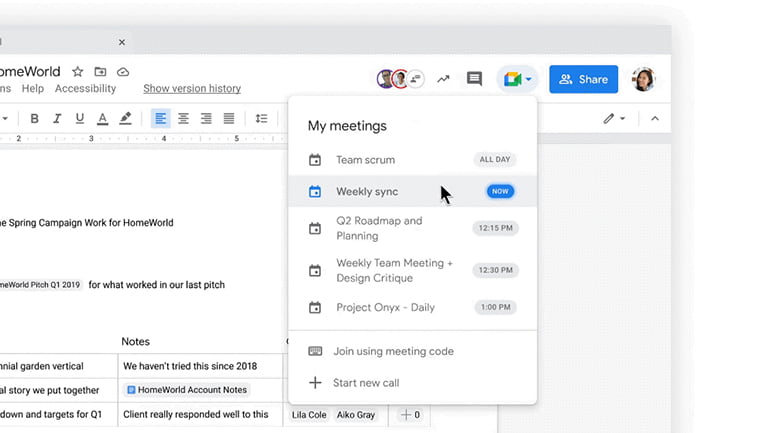Select Project Onyx - Daily meeting
770x433 pixels.
(412, 307)
